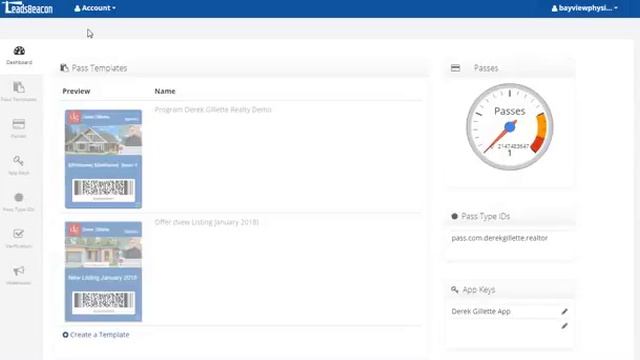The width and height of the screenshot is (640, 360).
Task: Click the LeadsBeacon logo
Action: coord(27,8)
